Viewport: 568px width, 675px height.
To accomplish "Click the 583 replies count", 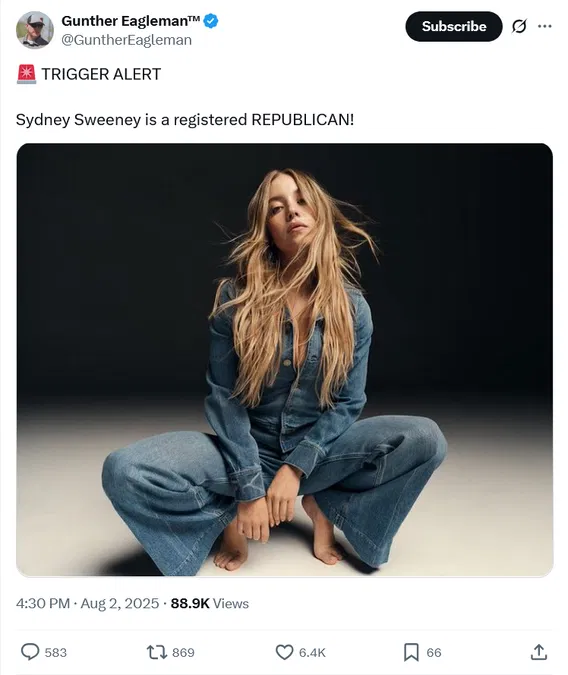I will pos(56,653).
